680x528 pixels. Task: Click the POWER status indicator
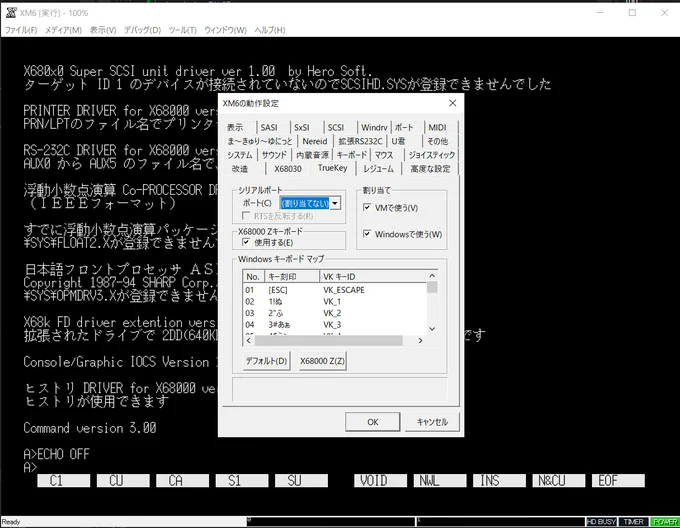tap(665, 522)
